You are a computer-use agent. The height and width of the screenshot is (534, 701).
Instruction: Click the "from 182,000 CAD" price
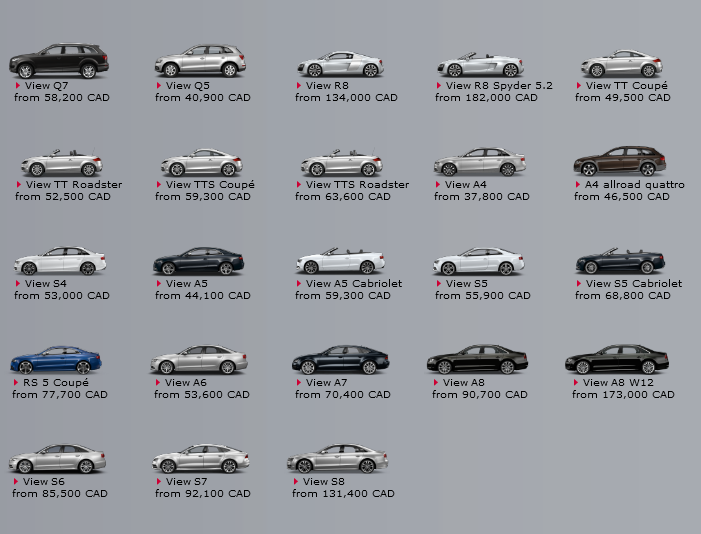(x=486, y=97)
